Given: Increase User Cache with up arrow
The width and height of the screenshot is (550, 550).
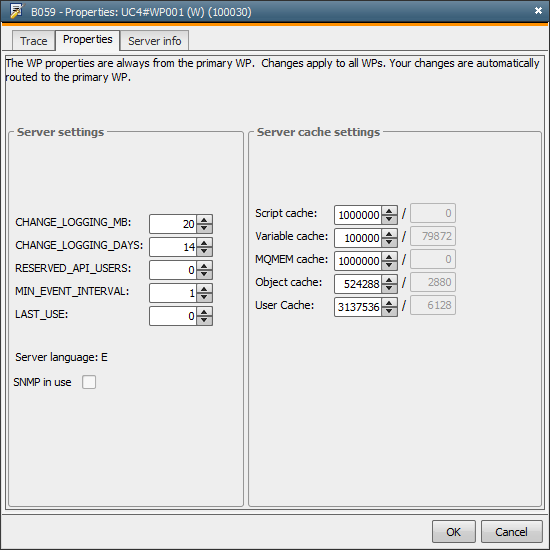Looking at the screenshot, I should tap(389, 302).
